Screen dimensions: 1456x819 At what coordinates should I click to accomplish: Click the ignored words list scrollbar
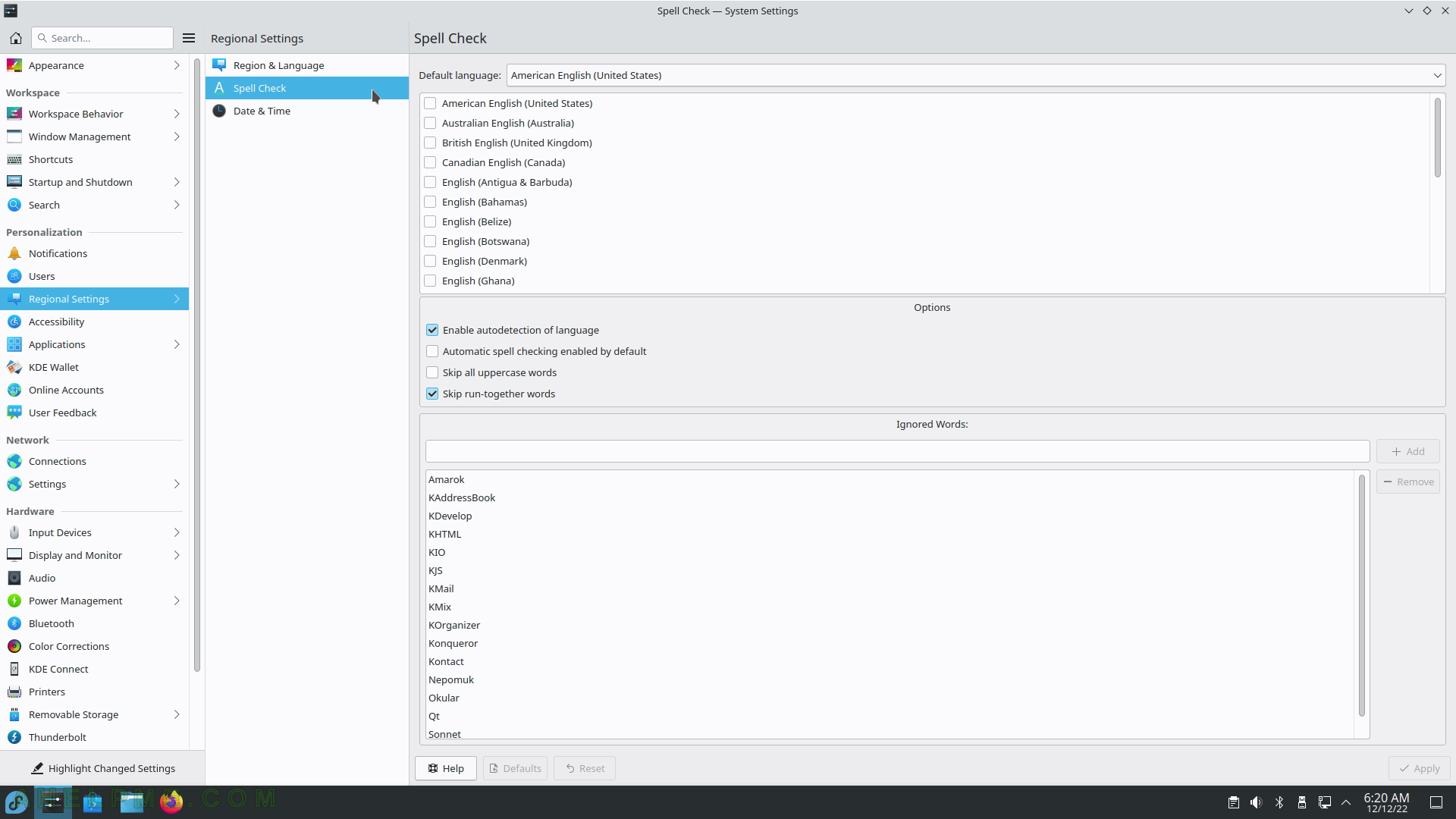pos(1362,595)
